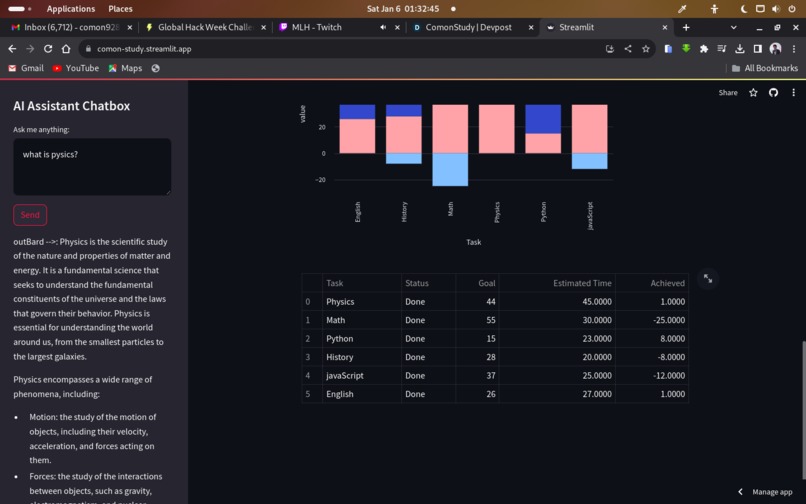
Task: Open the Applications menu
Action: point(70,9)
